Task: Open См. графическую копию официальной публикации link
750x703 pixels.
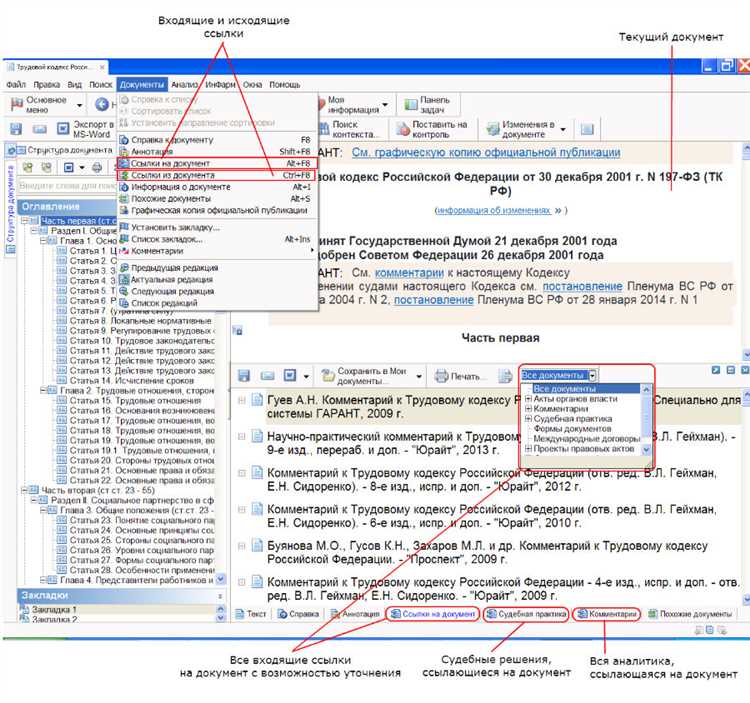Action: (x=486, y=153)
